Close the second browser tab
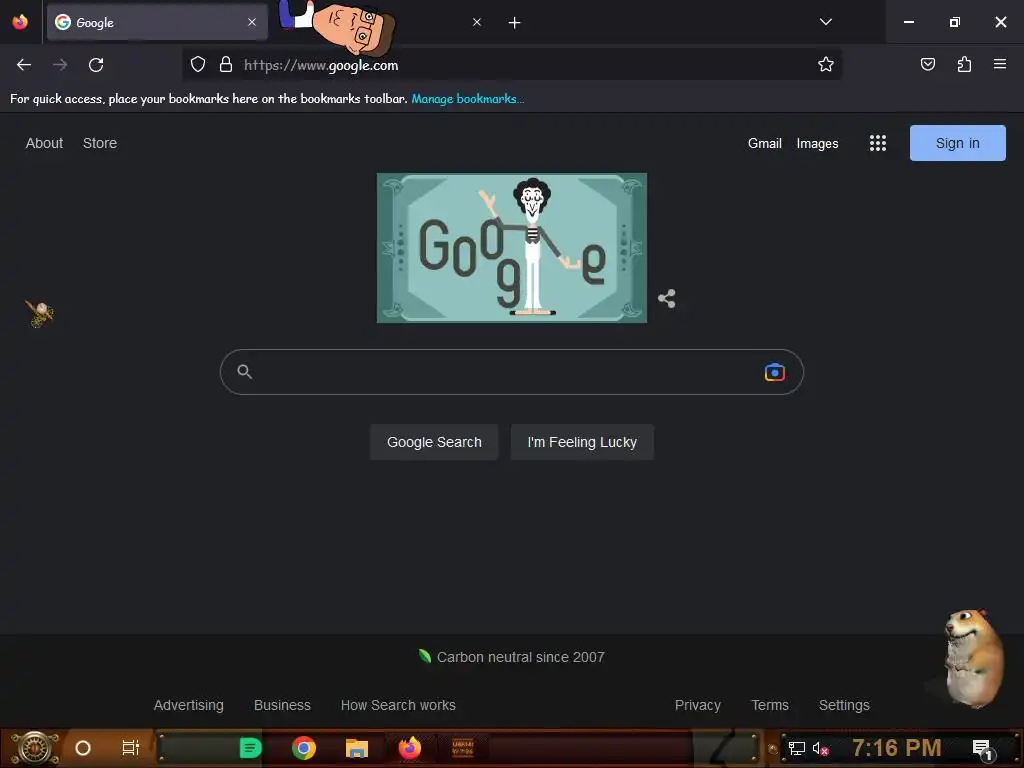1024x768 pixels. tap(477, 22)
